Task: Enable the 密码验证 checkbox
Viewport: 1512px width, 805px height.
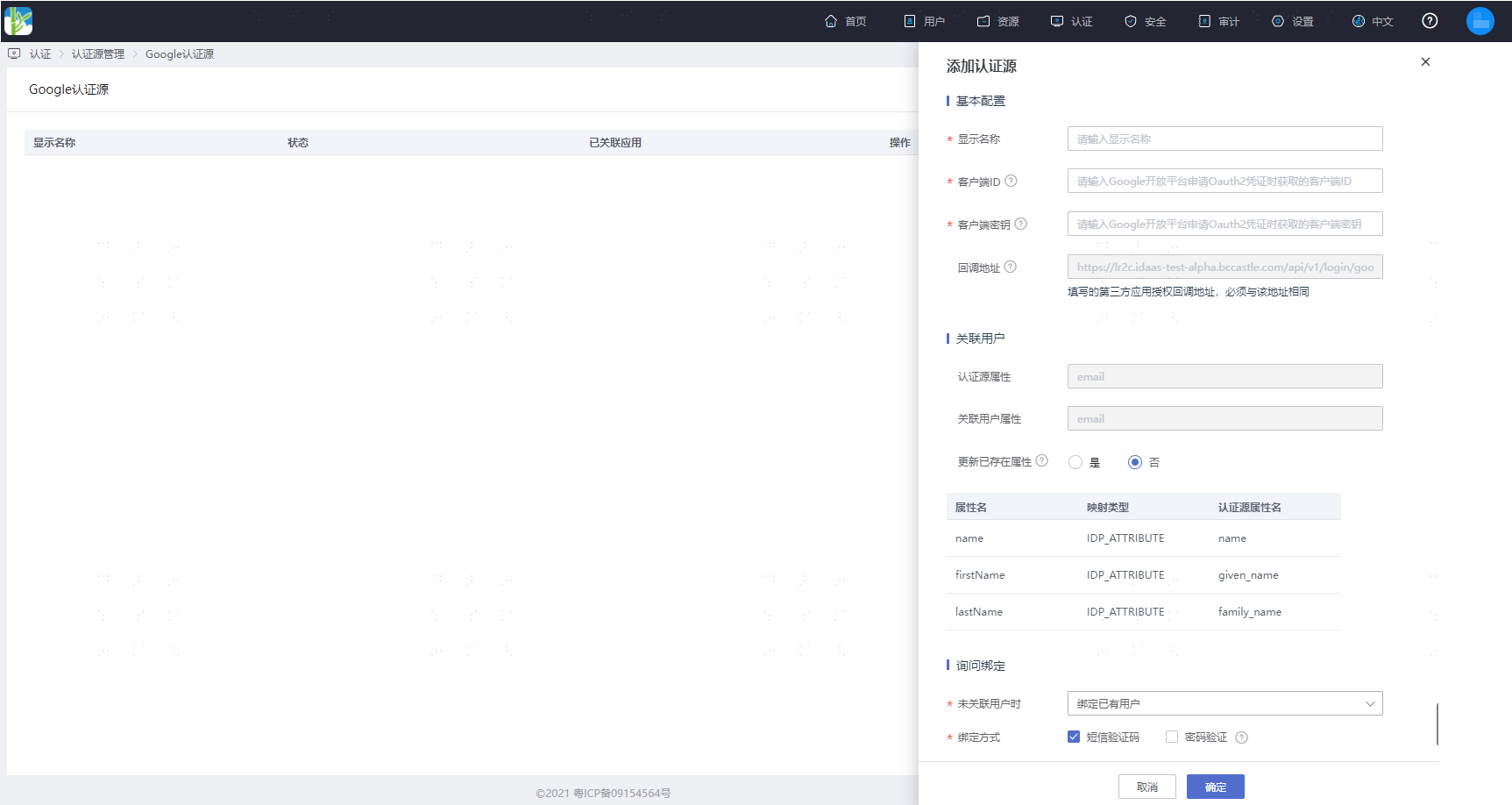Action: (1172, 737)
